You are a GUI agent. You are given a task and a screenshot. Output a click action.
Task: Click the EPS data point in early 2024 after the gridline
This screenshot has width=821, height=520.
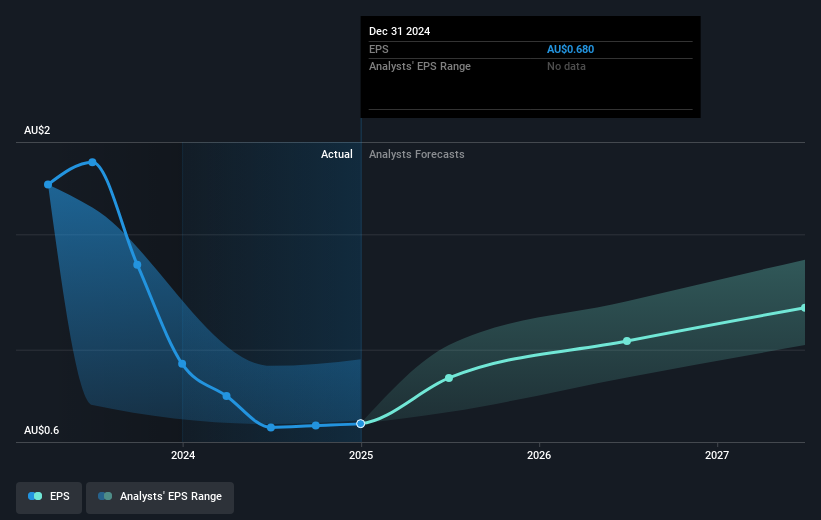tap(226, 396)
